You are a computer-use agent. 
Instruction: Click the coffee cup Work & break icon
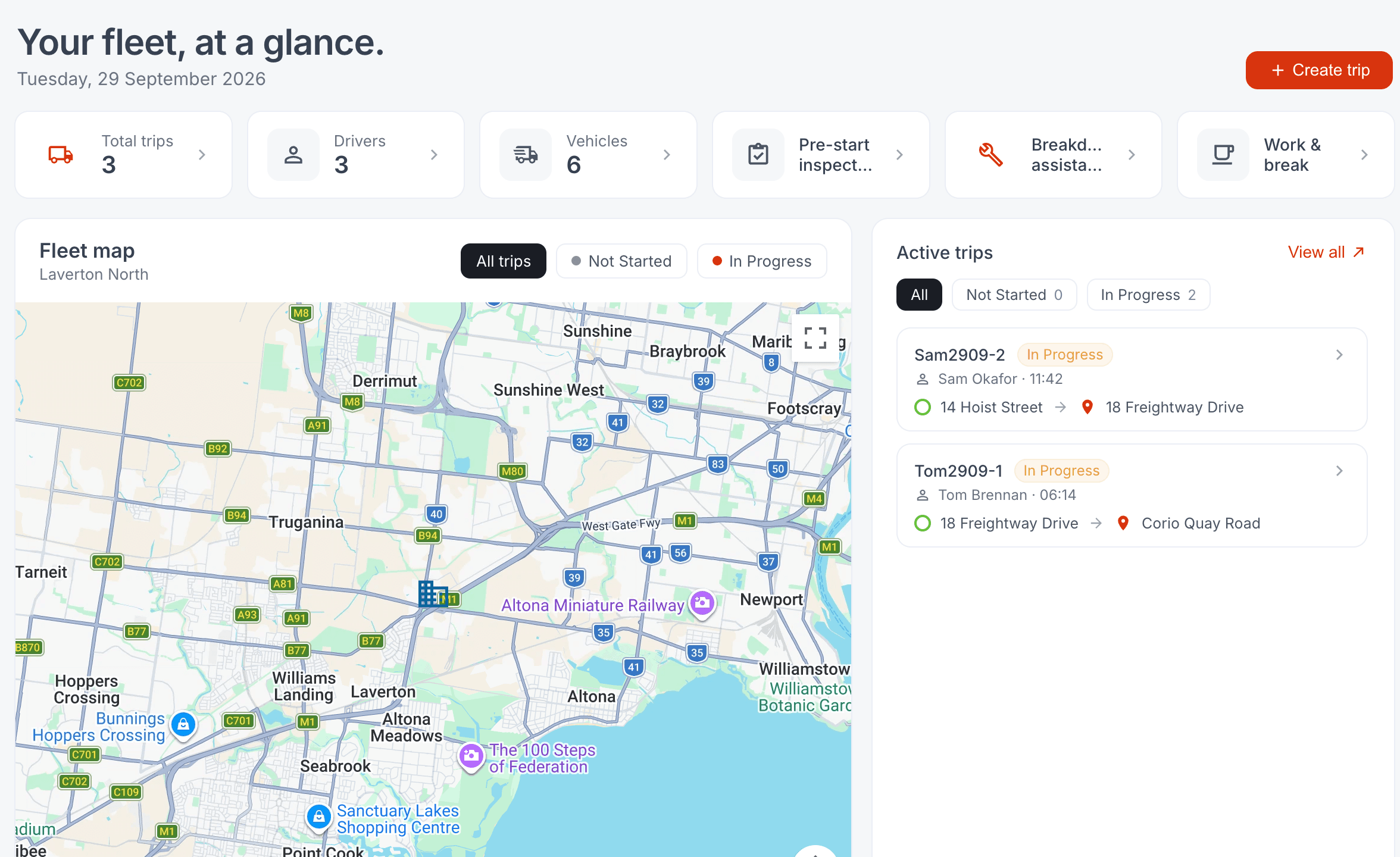(x=1223, y=155)
